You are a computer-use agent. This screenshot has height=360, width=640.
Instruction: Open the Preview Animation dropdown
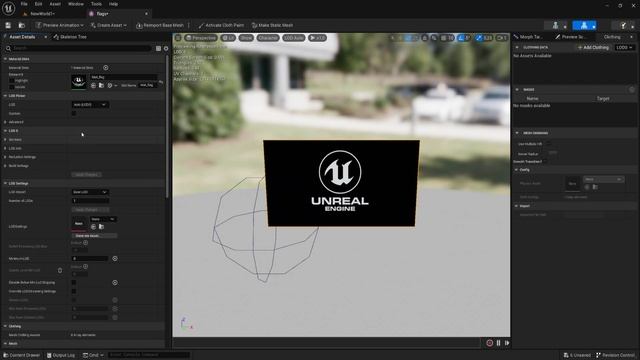click(60, 25)
